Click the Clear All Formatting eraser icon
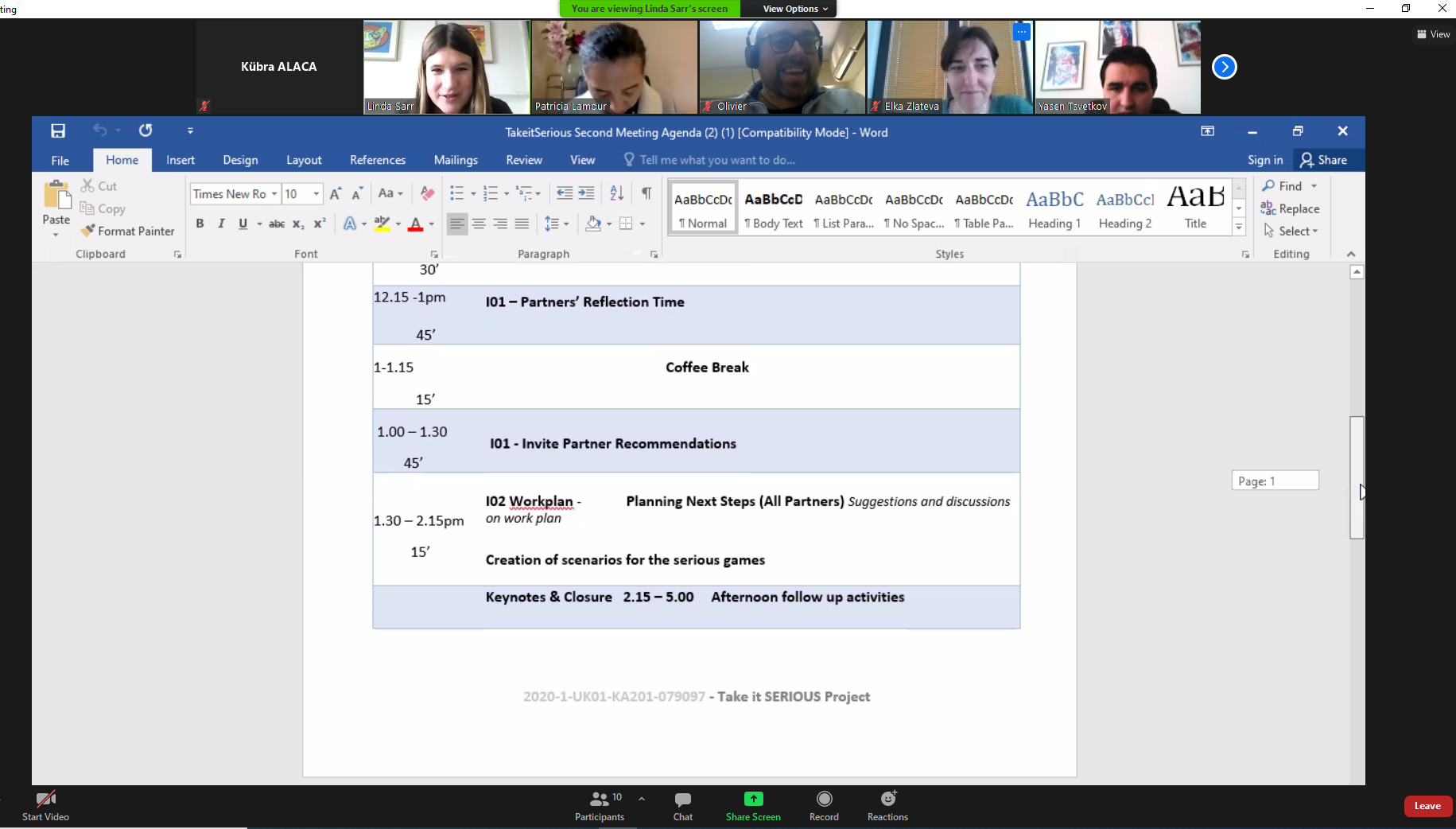This screenshot has width=1456, height=829. pyautogui.click(x=427, y=193)
